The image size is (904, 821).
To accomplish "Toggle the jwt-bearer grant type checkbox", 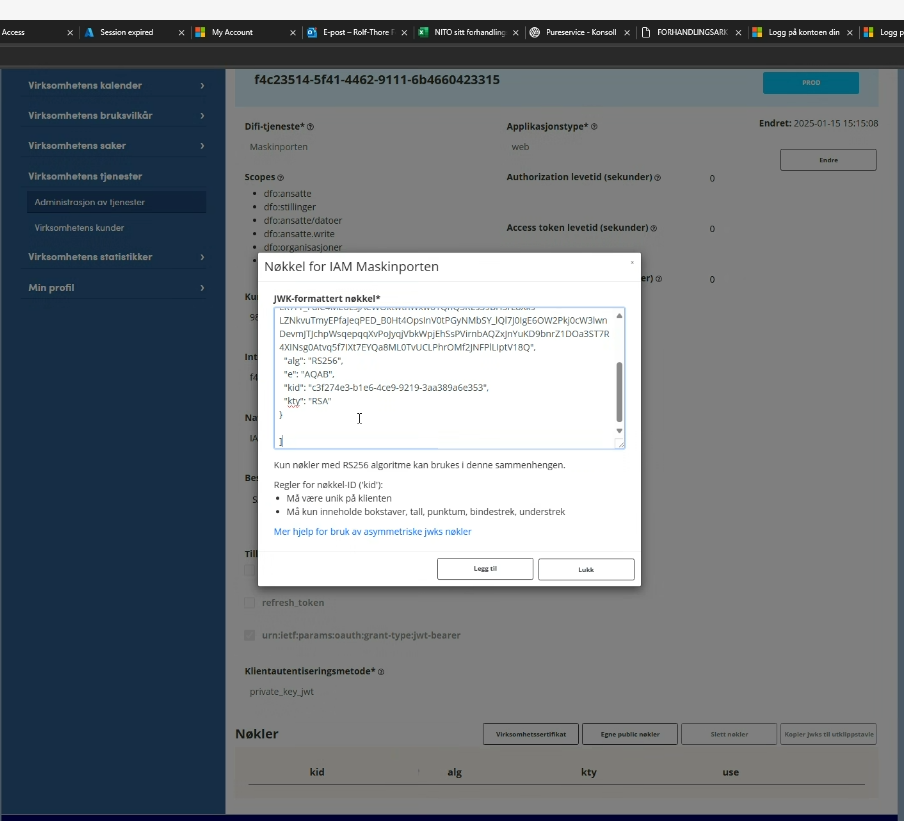I will (x=250, y=635).
